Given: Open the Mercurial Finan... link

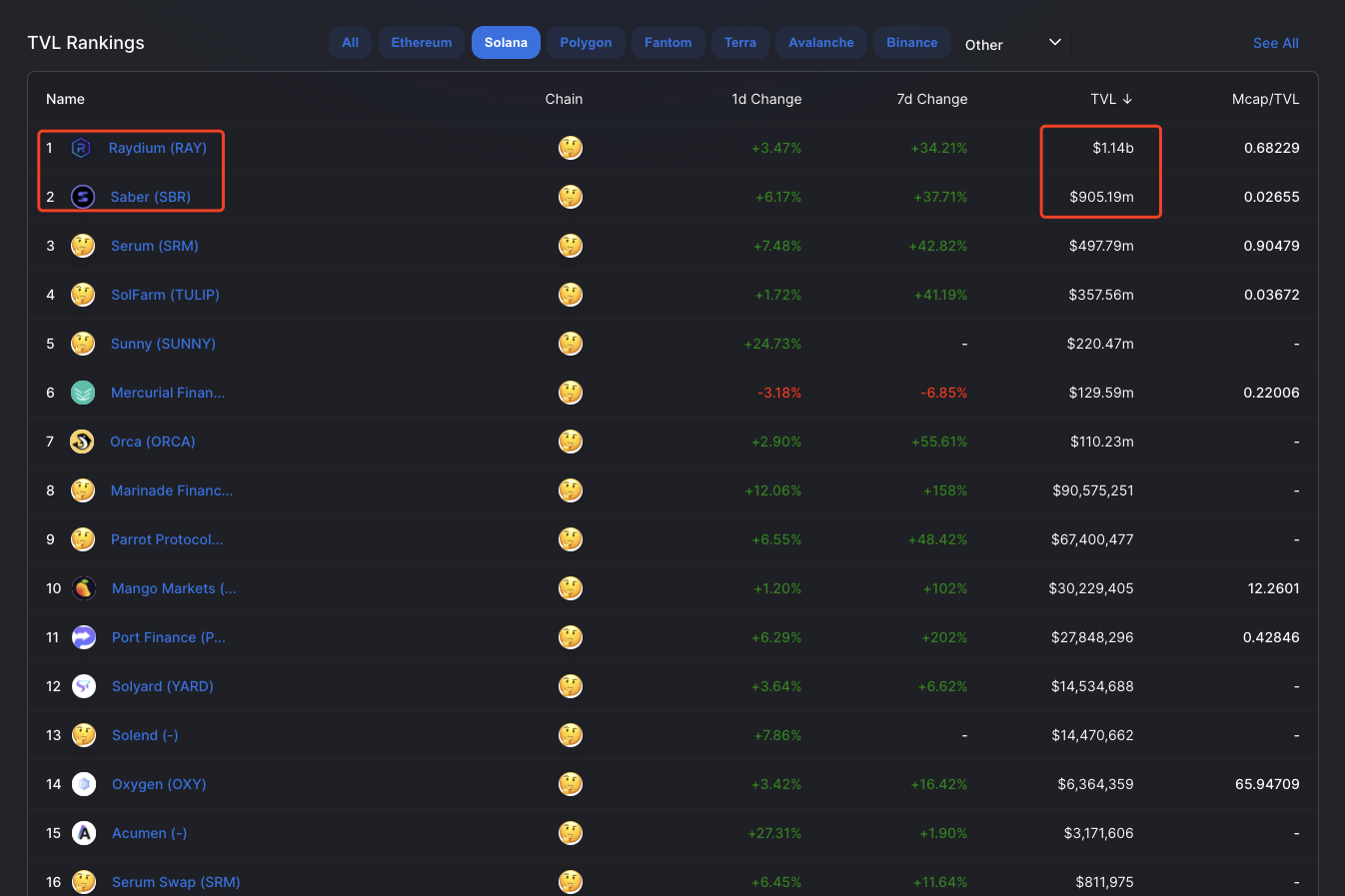Looking at the screenshot, I should tap(168, 393).
